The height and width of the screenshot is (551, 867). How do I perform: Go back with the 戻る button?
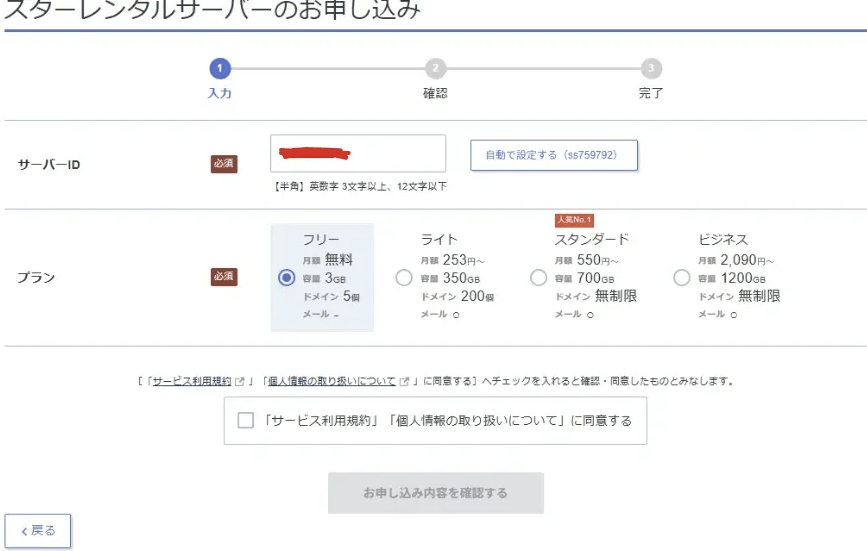coord(38,531)
